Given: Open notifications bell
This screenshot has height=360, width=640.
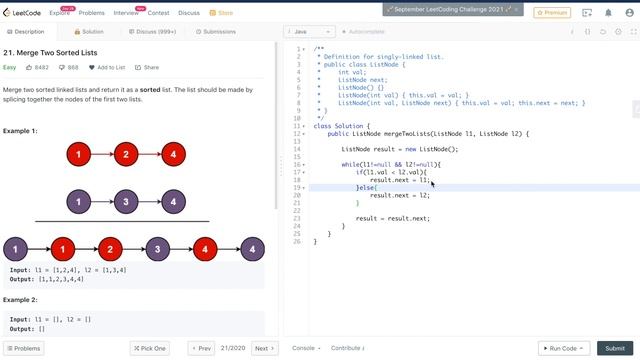Looking at the screenshot, I should (608, 13).
